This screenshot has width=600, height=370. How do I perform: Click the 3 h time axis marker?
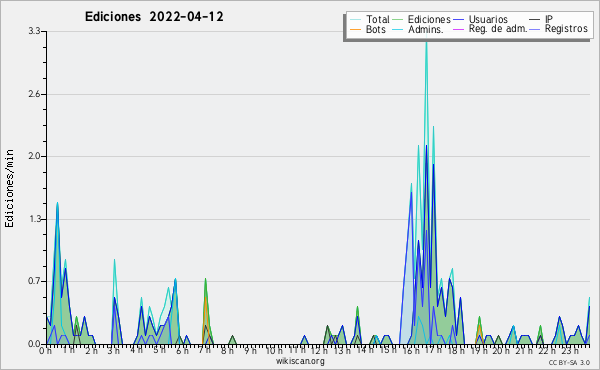(114, 350)
